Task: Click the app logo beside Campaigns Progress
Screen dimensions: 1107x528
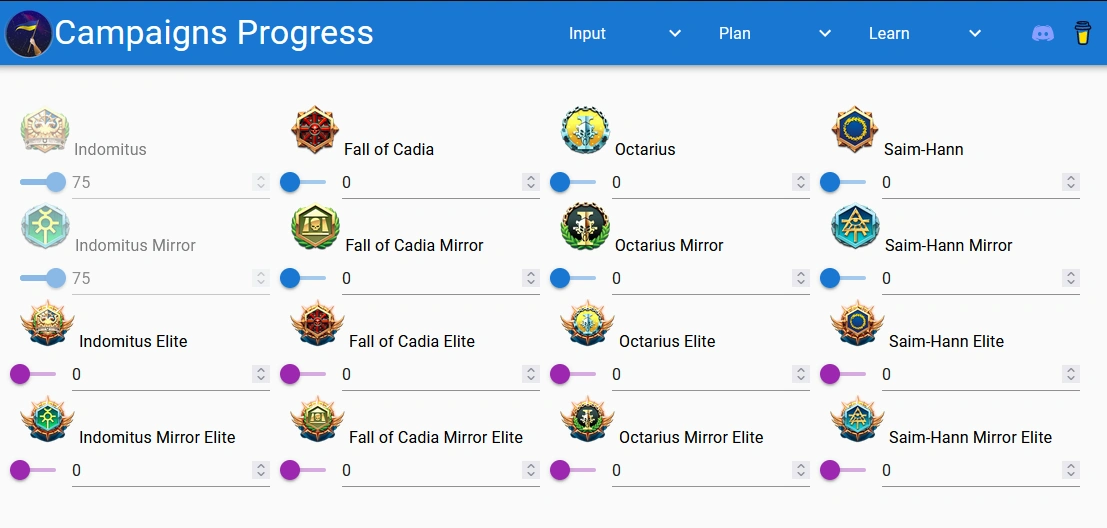Action: [29, 33]
